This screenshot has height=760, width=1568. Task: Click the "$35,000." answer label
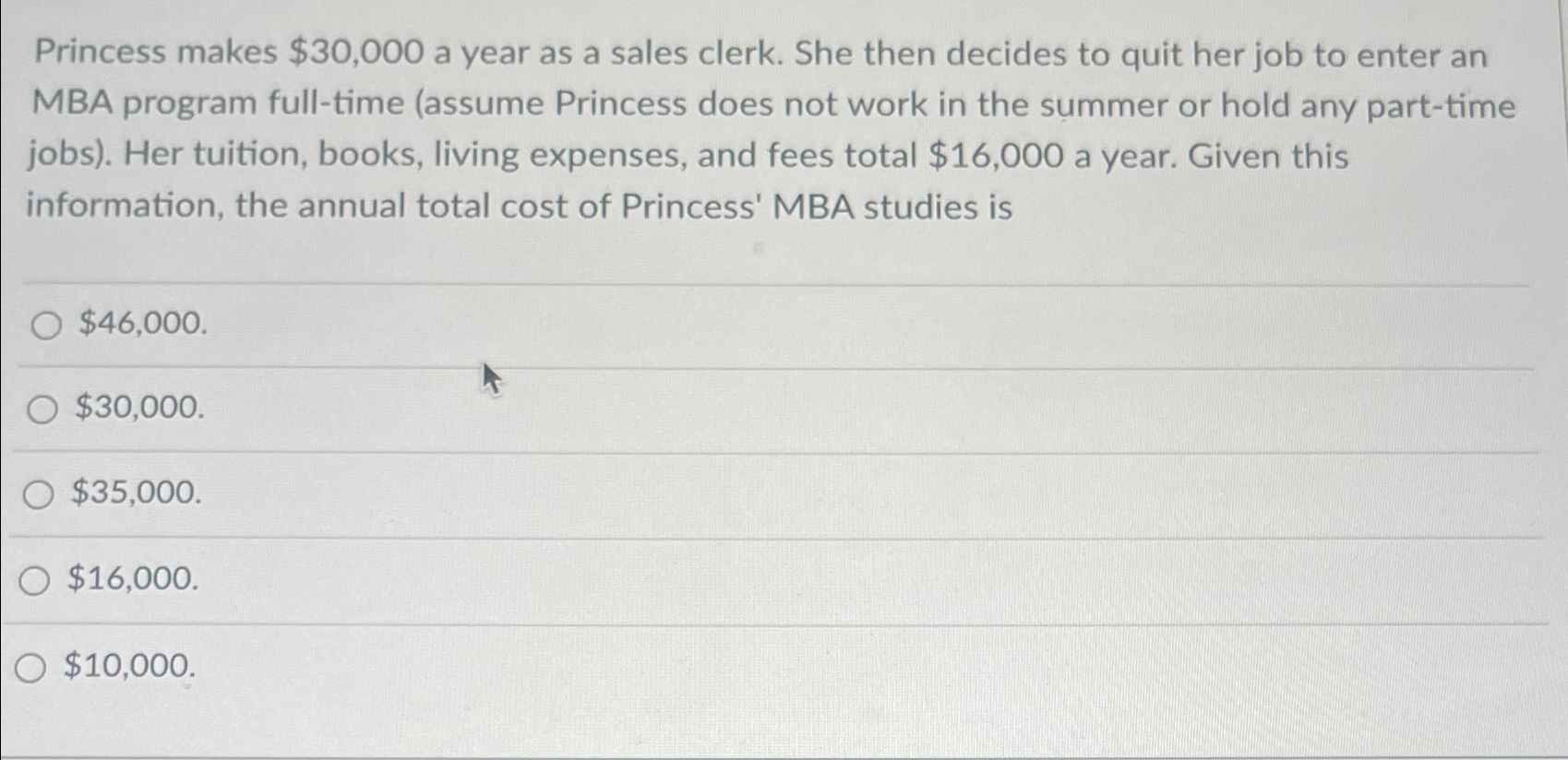[132, 494]
